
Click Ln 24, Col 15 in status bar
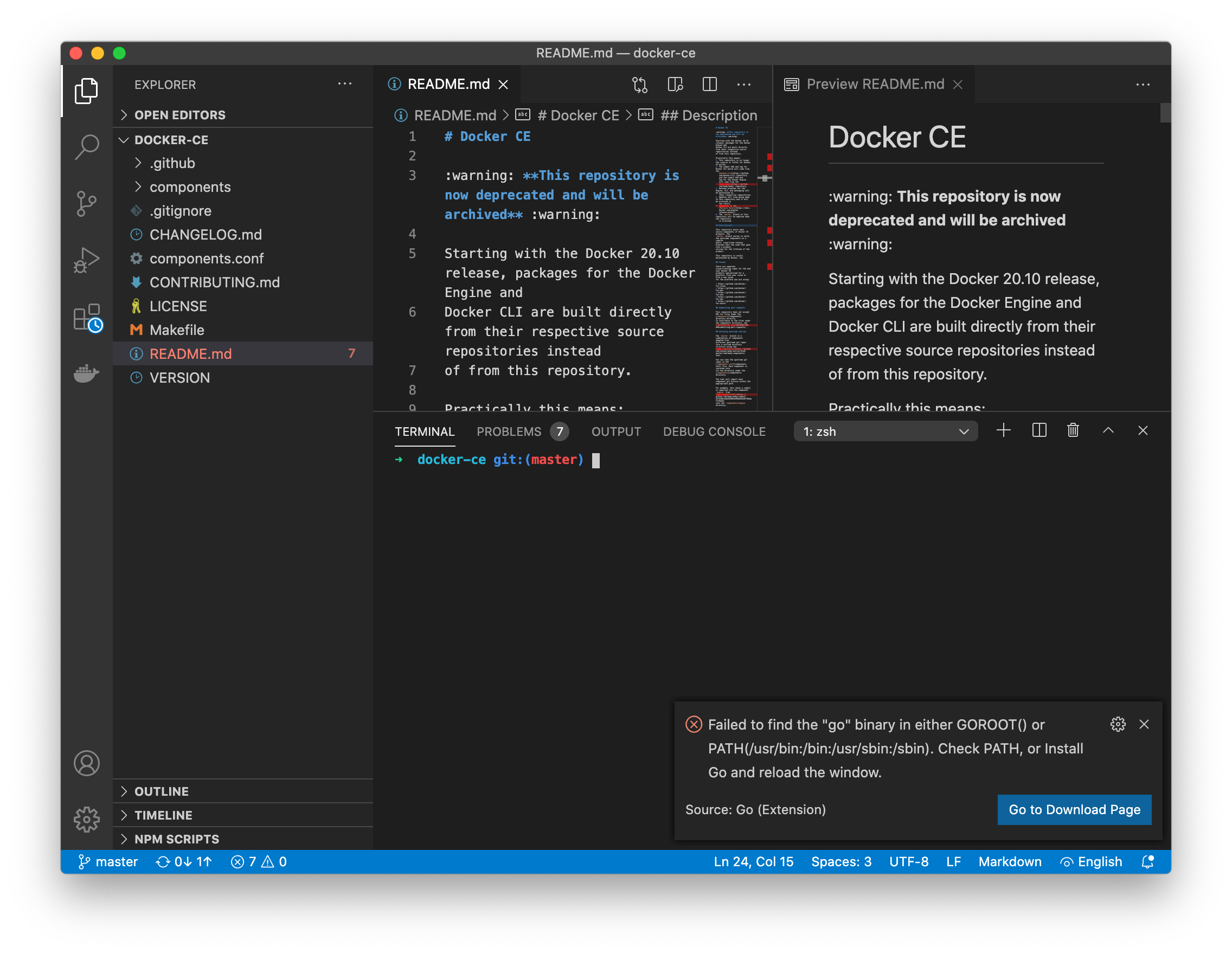[753, 861]
